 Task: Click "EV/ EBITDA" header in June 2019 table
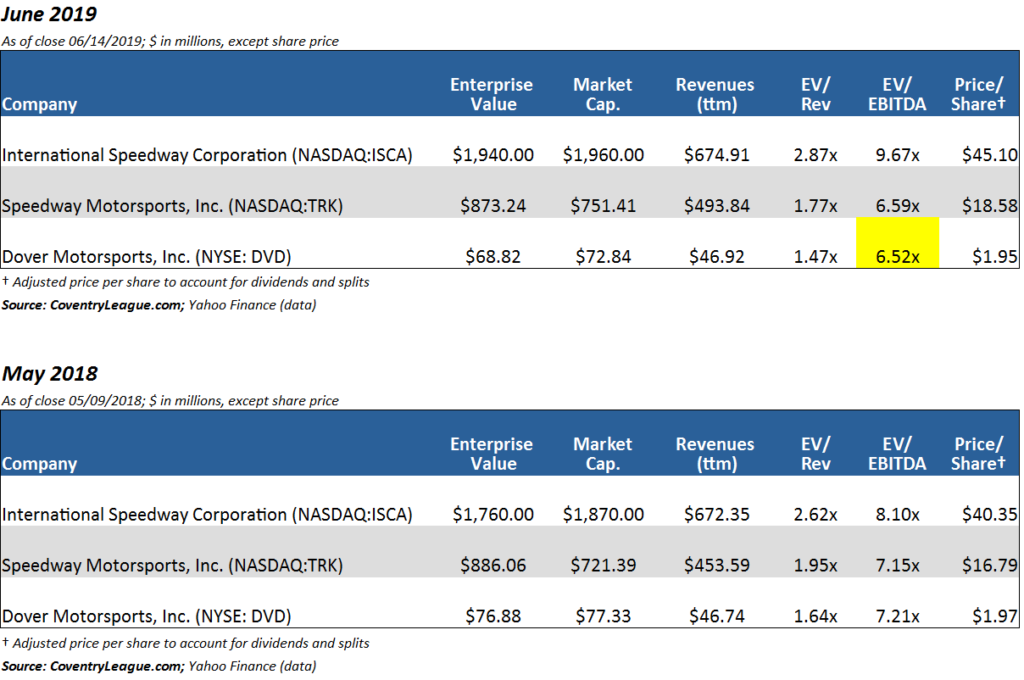click(x=897, y=94)
